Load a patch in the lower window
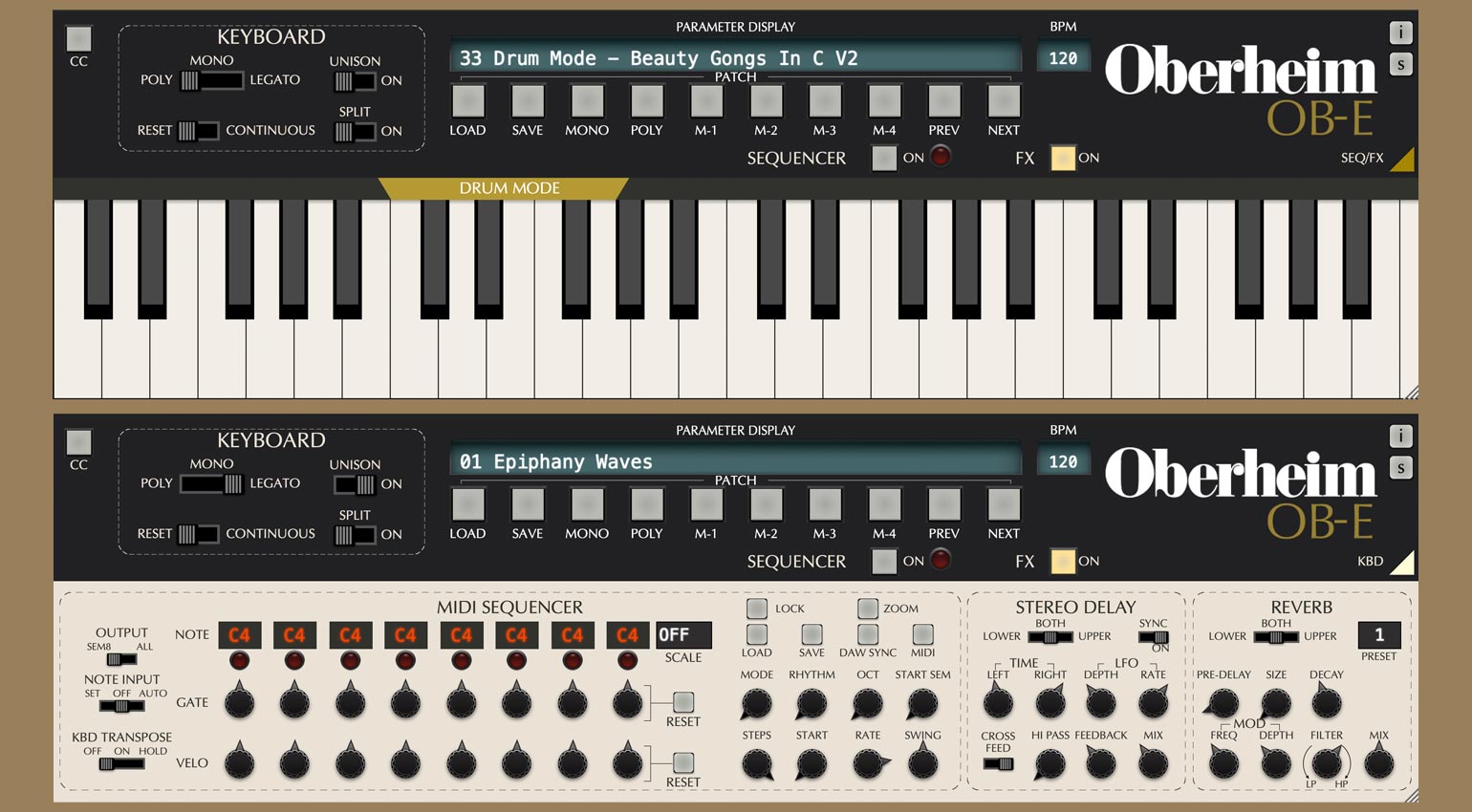Screen dimensions: 1472x812 pos(467,504)
